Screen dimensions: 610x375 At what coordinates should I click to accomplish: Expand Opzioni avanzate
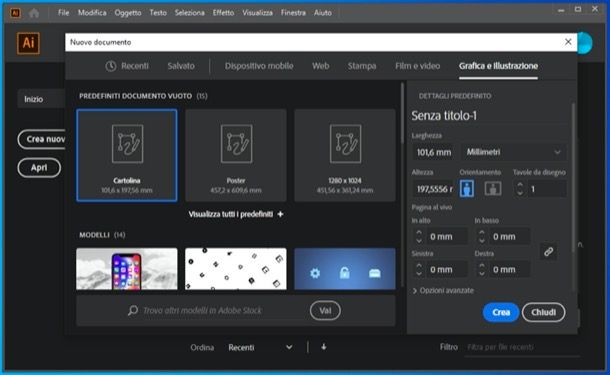(x=443, y=291)
